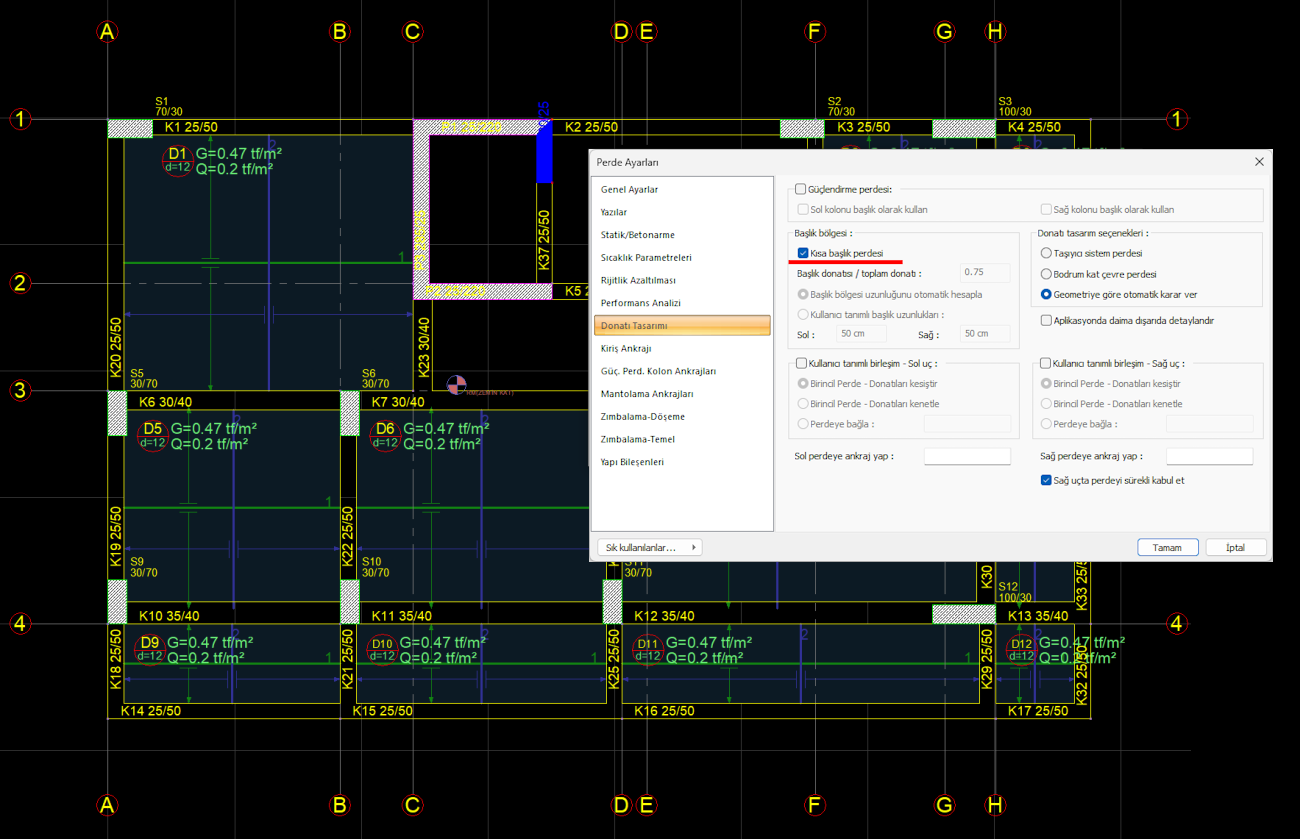Viewport: 1300px width, 839px height.
Task: Confirm with the Tamam button
Action: pyautogui.click(x=1167, y=547)
